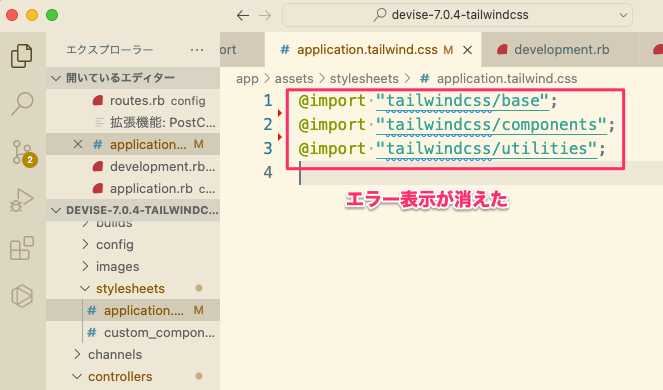Open 拡張機能: PostC... in open editors
663x390 pixels.
coord(133,123)
